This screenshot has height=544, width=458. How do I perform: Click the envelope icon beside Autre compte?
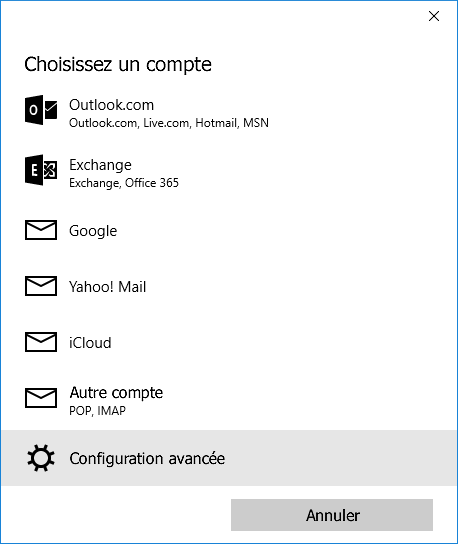(41, 398)
